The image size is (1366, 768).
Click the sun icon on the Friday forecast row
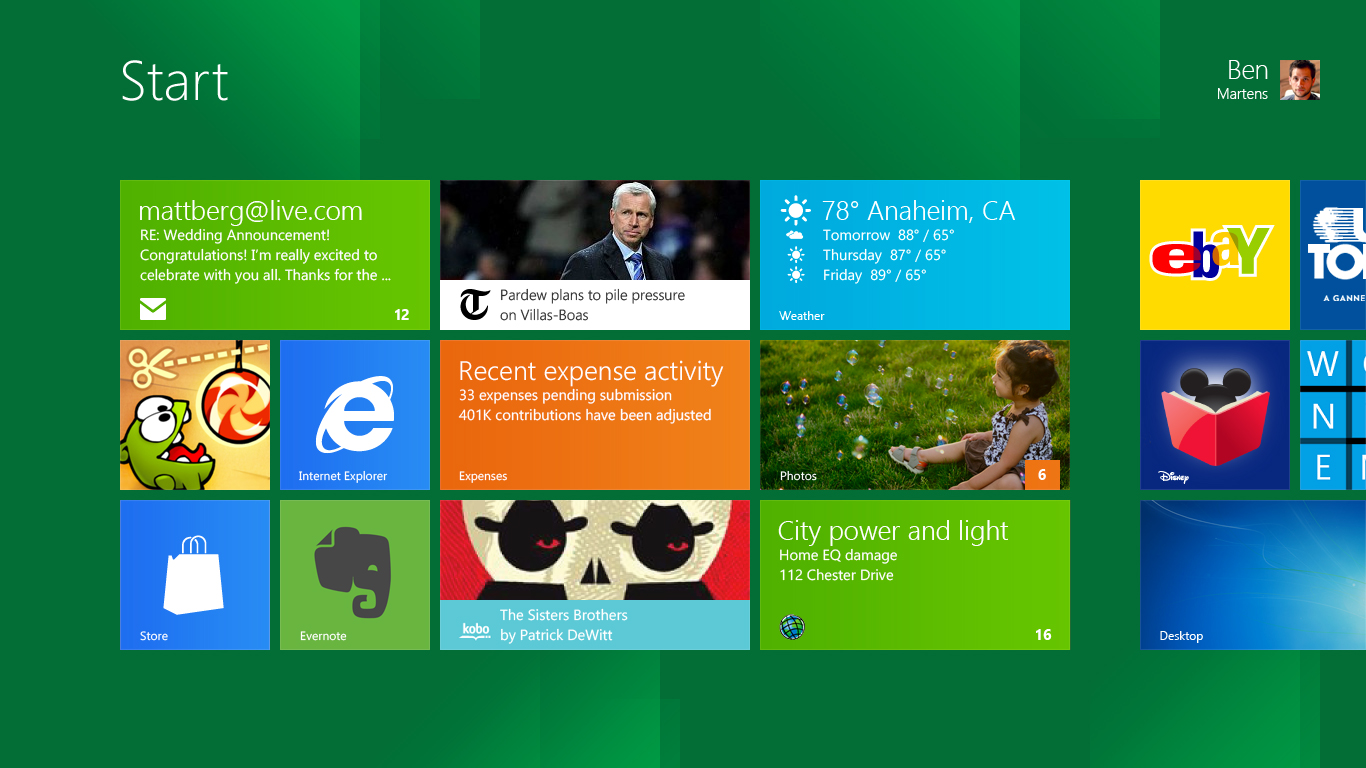(x=796, y=275)
